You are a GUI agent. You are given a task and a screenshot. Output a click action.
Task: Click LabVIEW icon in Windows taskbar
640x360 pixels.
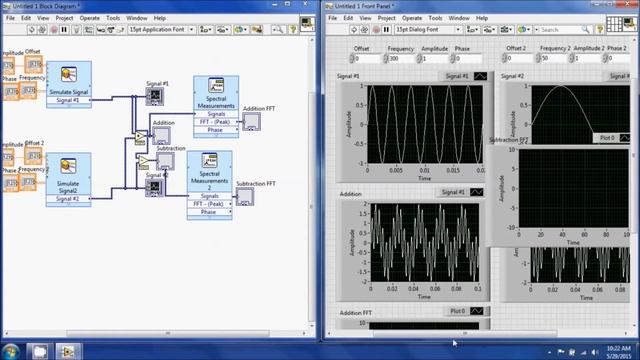click(68, 351)
